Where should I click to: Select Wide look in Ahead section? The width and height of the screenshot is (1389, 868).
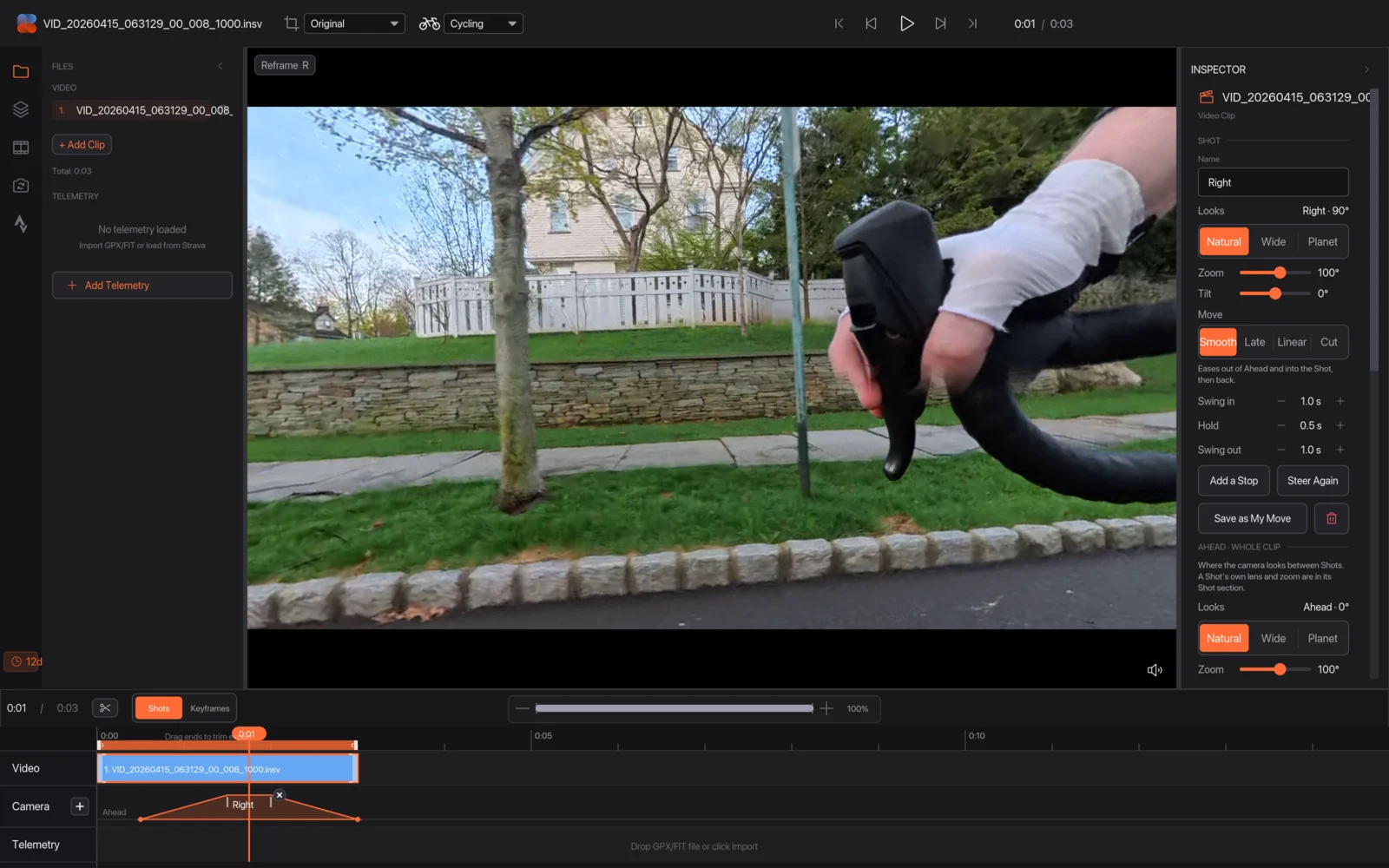(1274, 639)
